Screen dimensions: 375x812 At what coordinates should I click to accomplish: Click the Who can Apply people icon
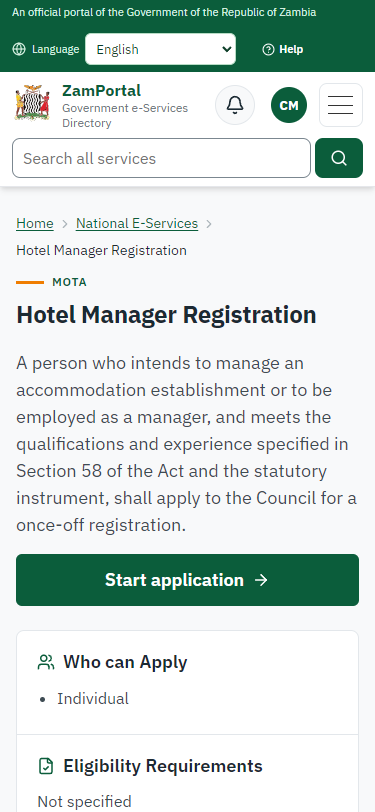click(46, 662)
